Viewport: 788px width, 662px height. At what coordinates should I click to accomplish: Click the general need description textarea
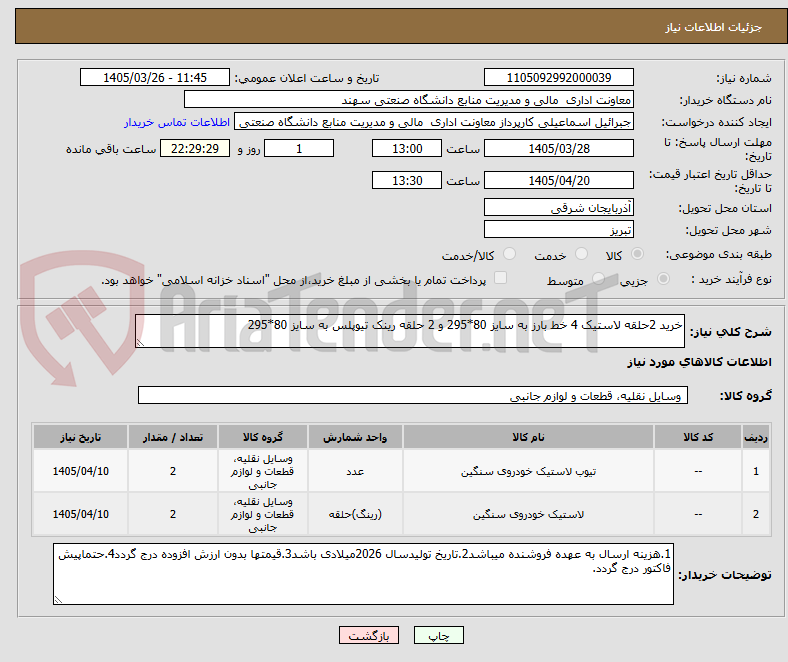tap(410, 331)
